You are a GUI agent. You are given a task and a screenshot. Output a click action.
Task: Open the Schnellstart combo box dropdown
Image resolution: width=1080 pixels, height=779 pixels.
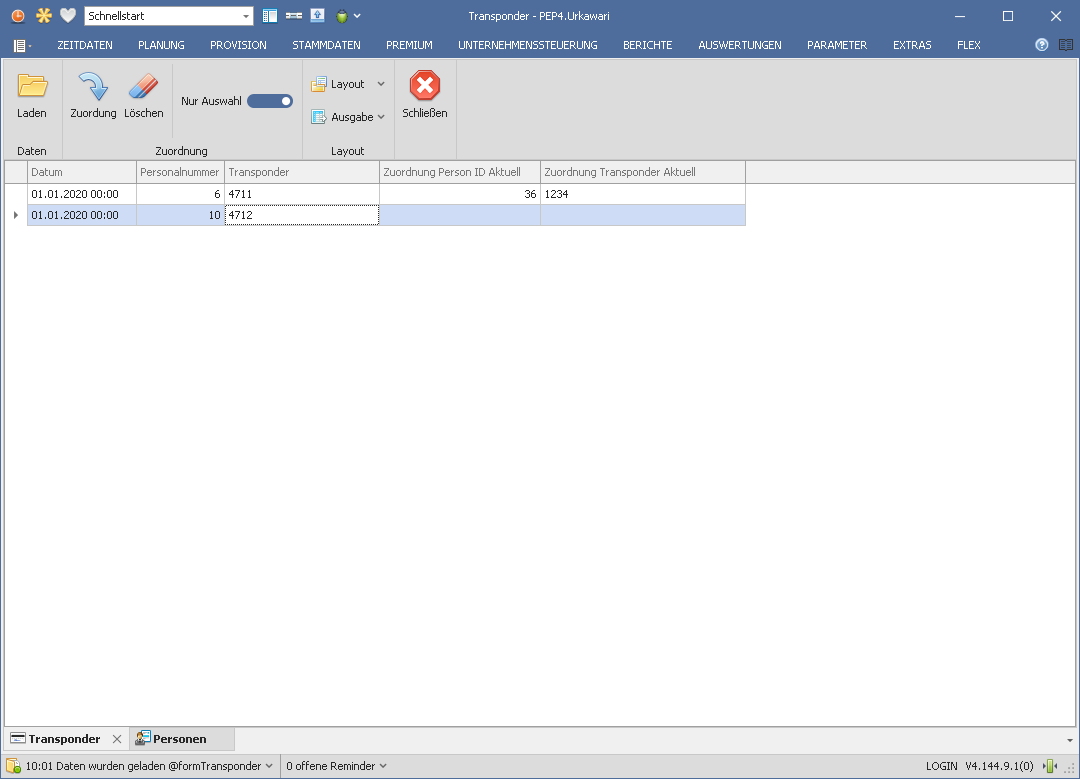pos(246,16)
